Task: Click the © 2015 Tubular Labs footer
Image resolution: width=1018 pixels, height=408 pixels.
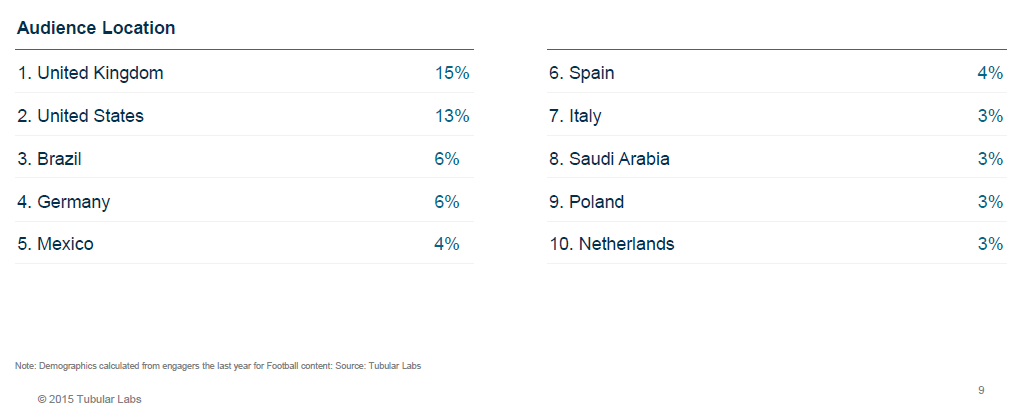Action: click(89, 399)
